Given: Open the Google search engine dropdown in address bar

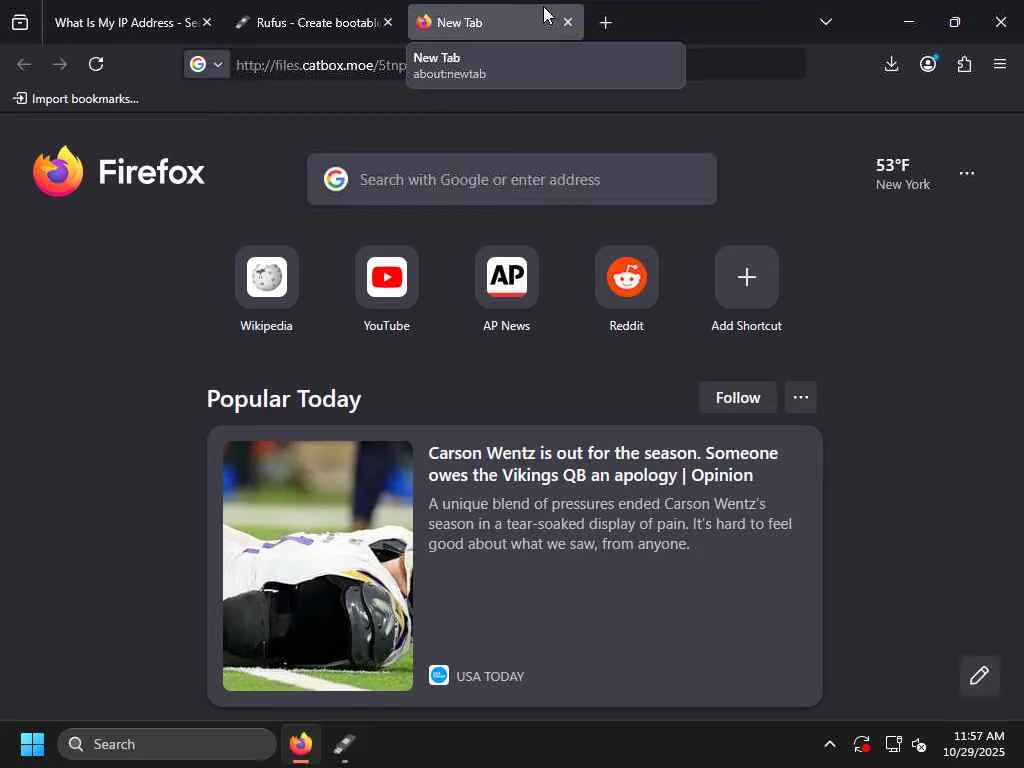Looking at the screenshot, I should pos(206,64).
